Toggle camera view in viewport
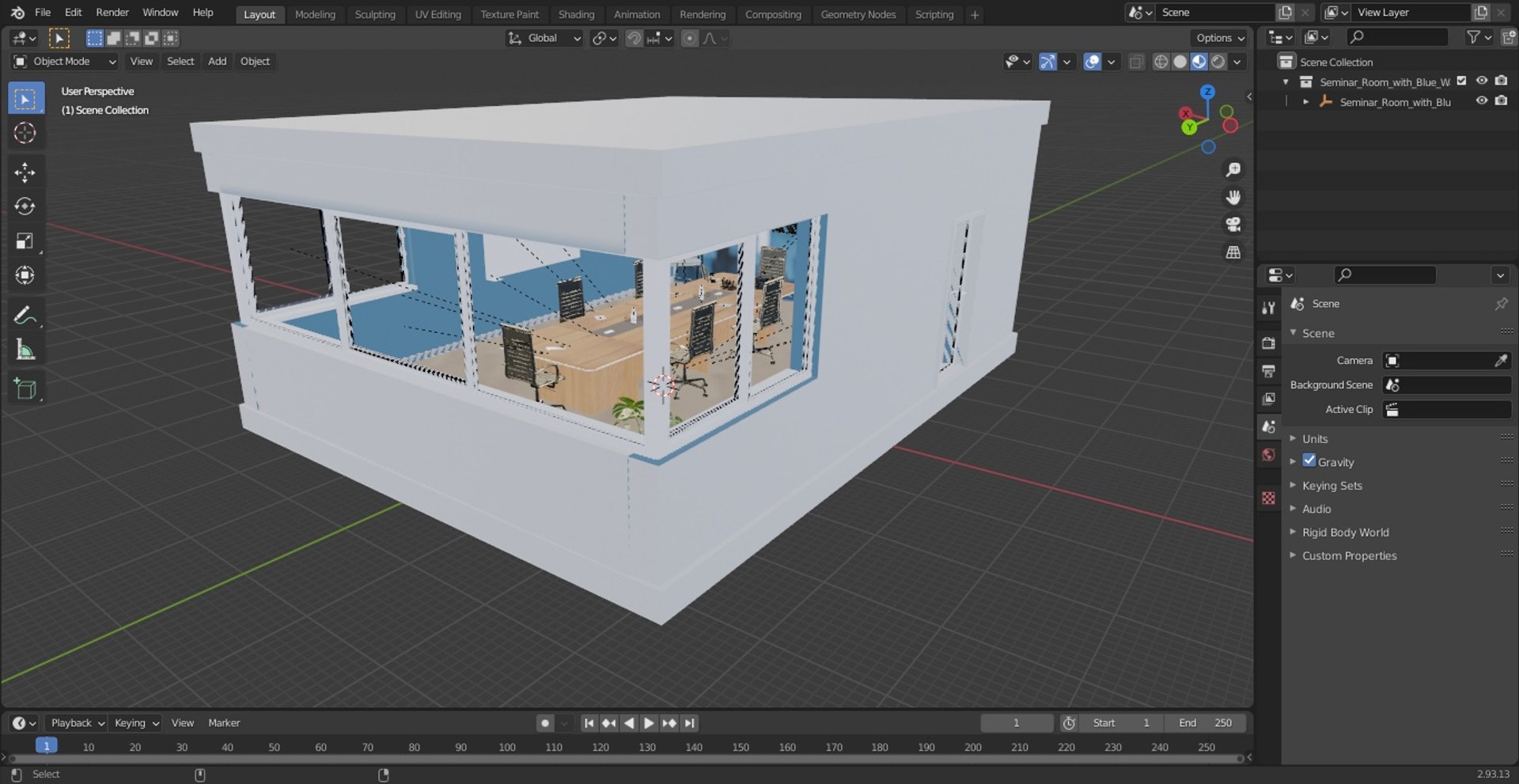The image size is (1519, 784). 1233,225
